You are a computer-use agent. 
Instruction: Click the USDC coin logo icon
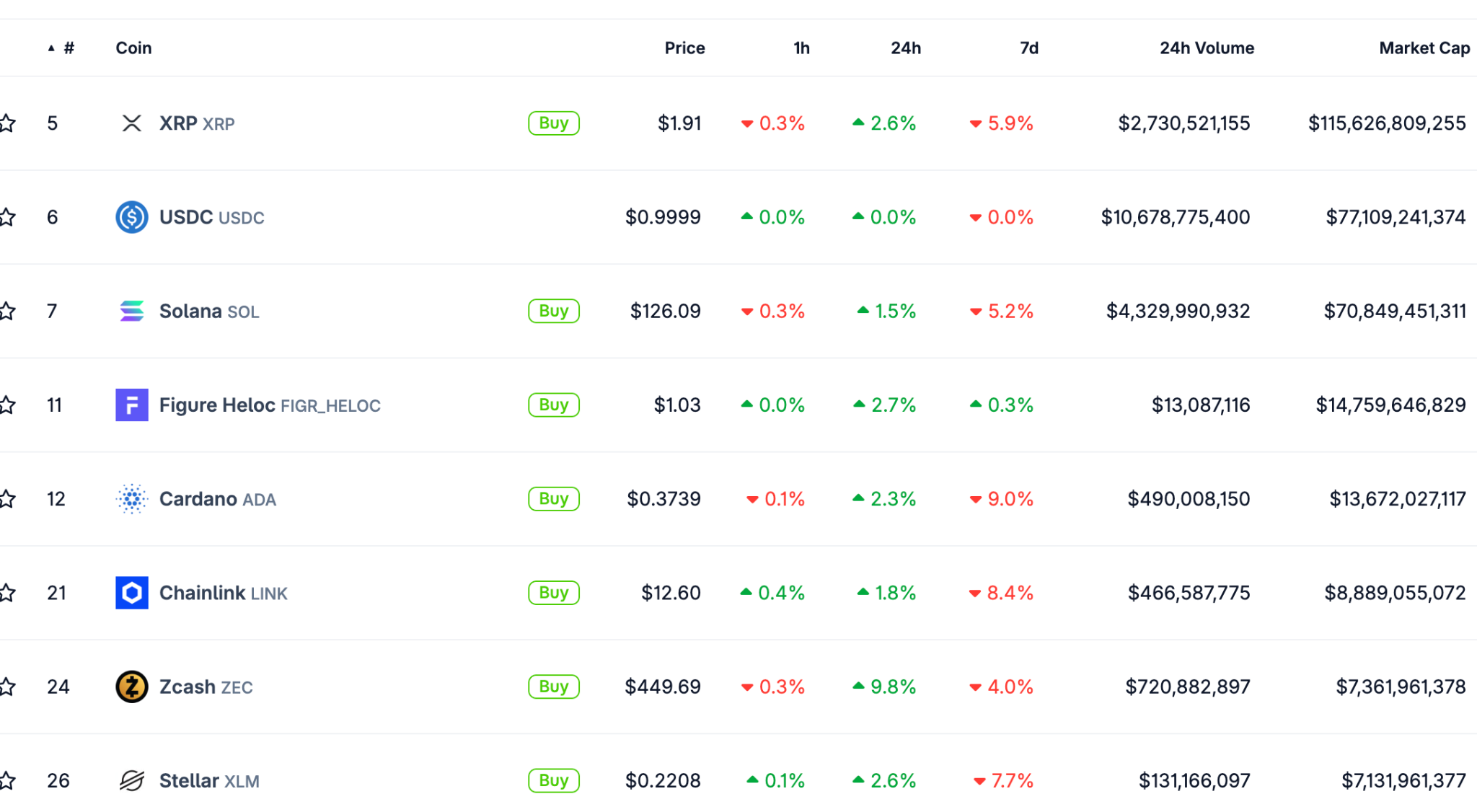point(131,217)
